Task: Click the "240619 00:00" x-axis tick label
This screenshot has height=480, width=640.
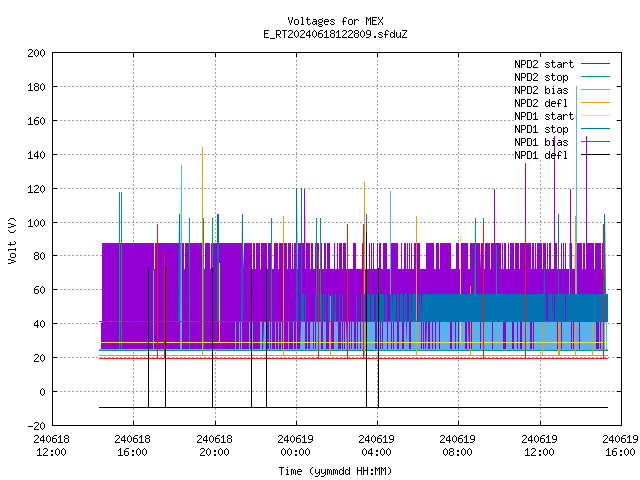Action: 296,446
